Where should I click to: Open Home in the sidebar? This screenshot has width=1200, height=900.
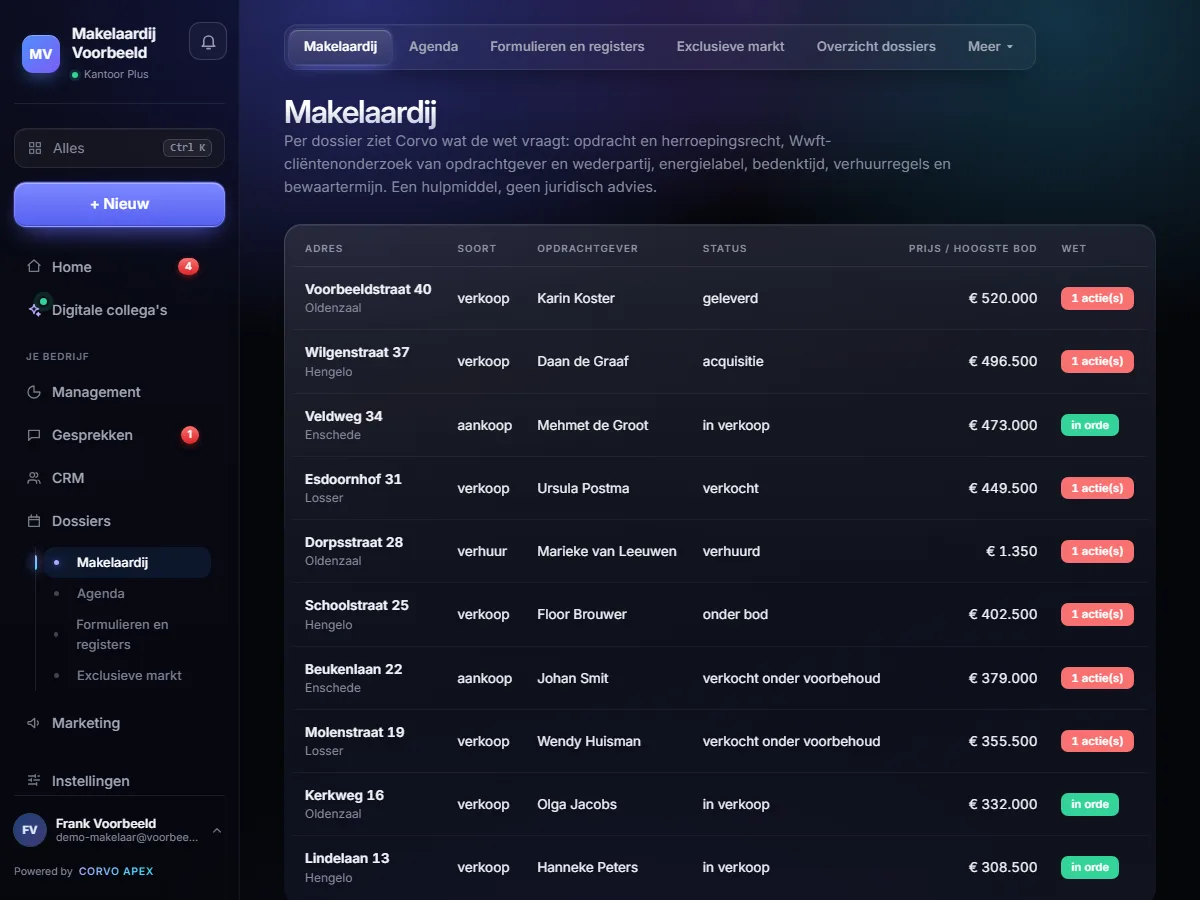click(x=119, y=267)
